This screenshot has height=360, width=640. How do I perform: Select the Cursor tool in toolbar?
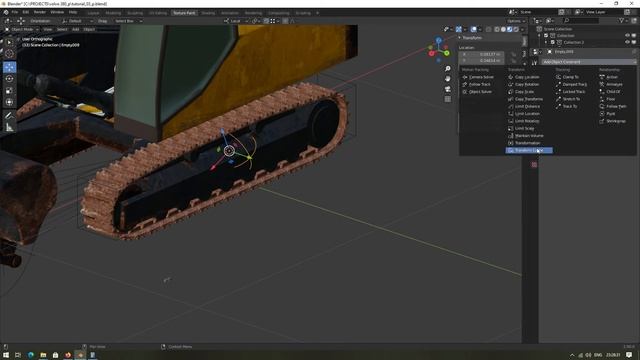(x=9, y=53)
